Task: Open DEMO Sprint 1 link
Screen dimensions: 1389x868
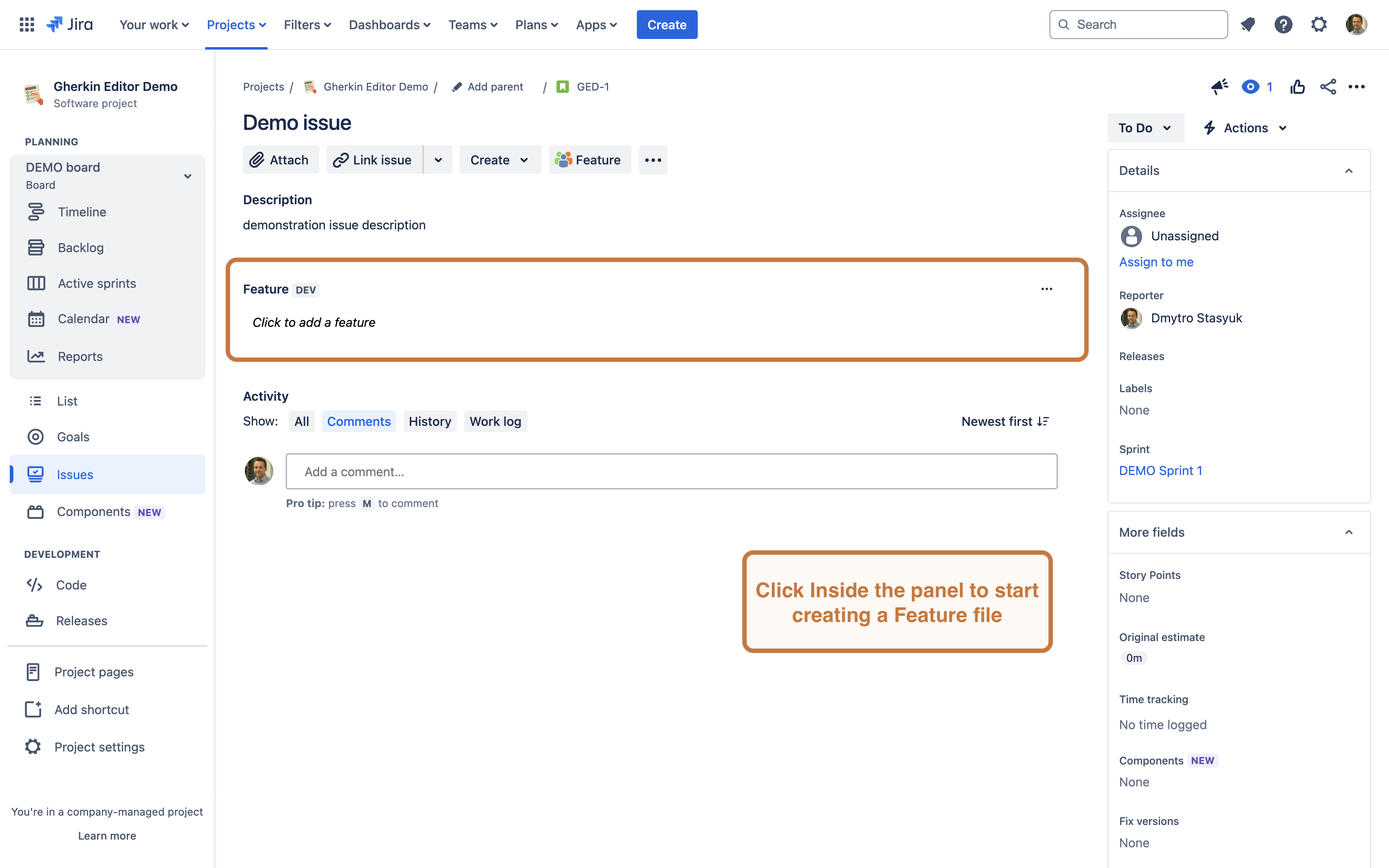Action: [x=1160, y=471]
